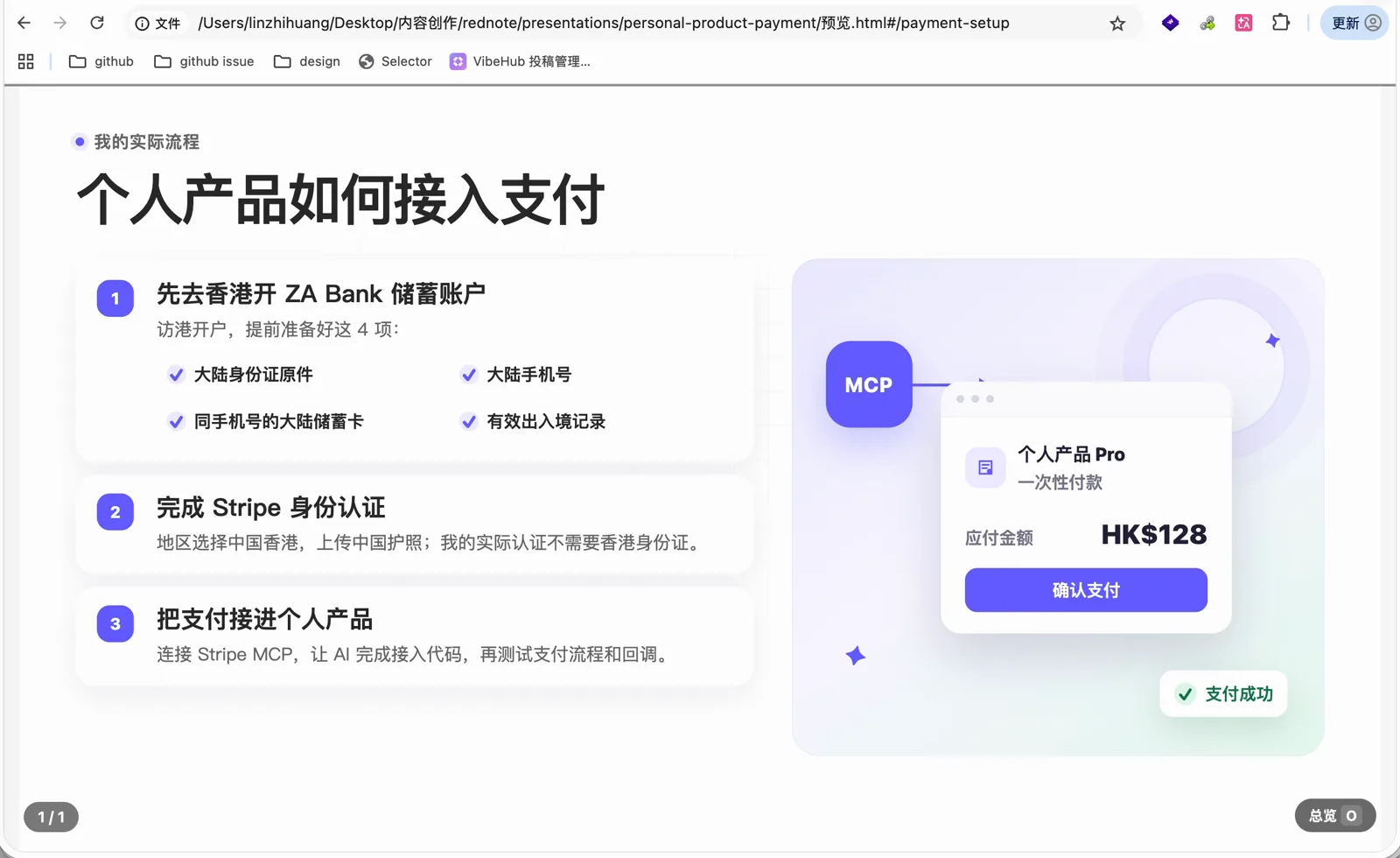Click the checkmark beside 同手机号的大陆储蓄卡
This screenshot has height=858, width=1400.
[176, 422]
